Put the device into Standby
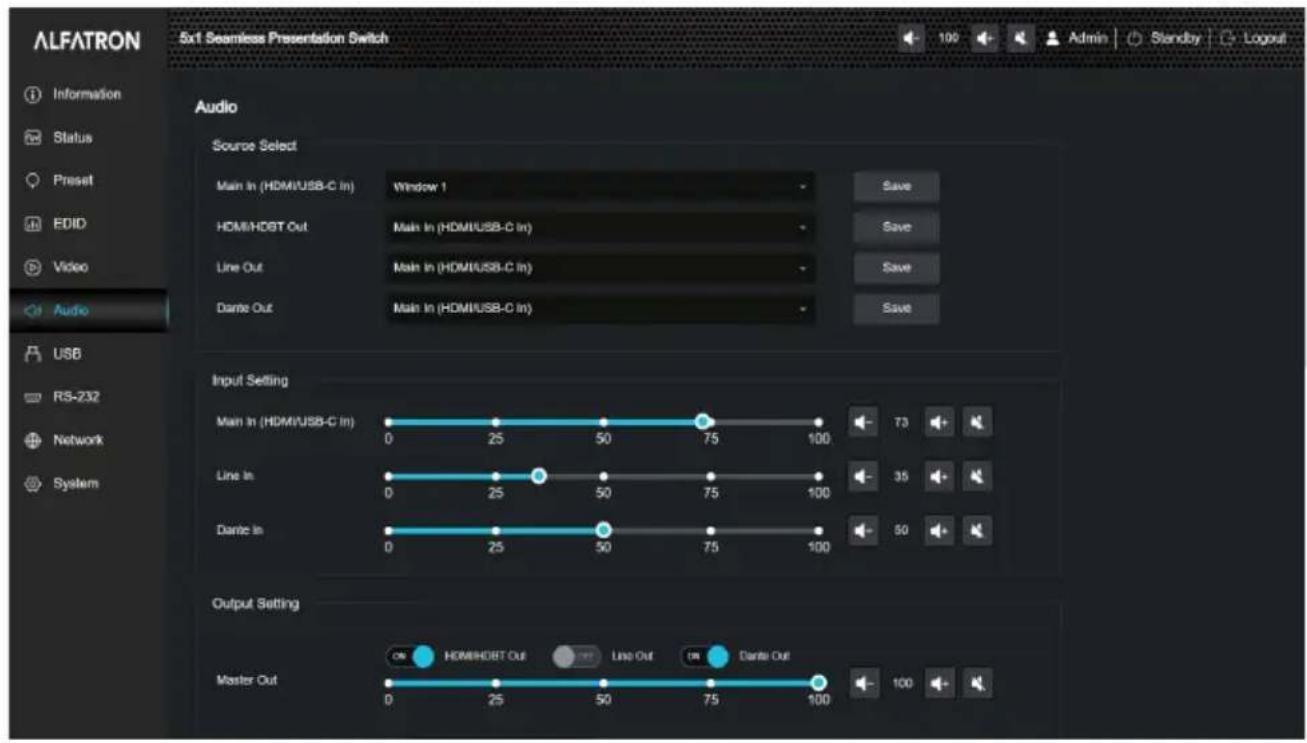Viewport: 1307px width, 743px height. (x=1166, y=38)
